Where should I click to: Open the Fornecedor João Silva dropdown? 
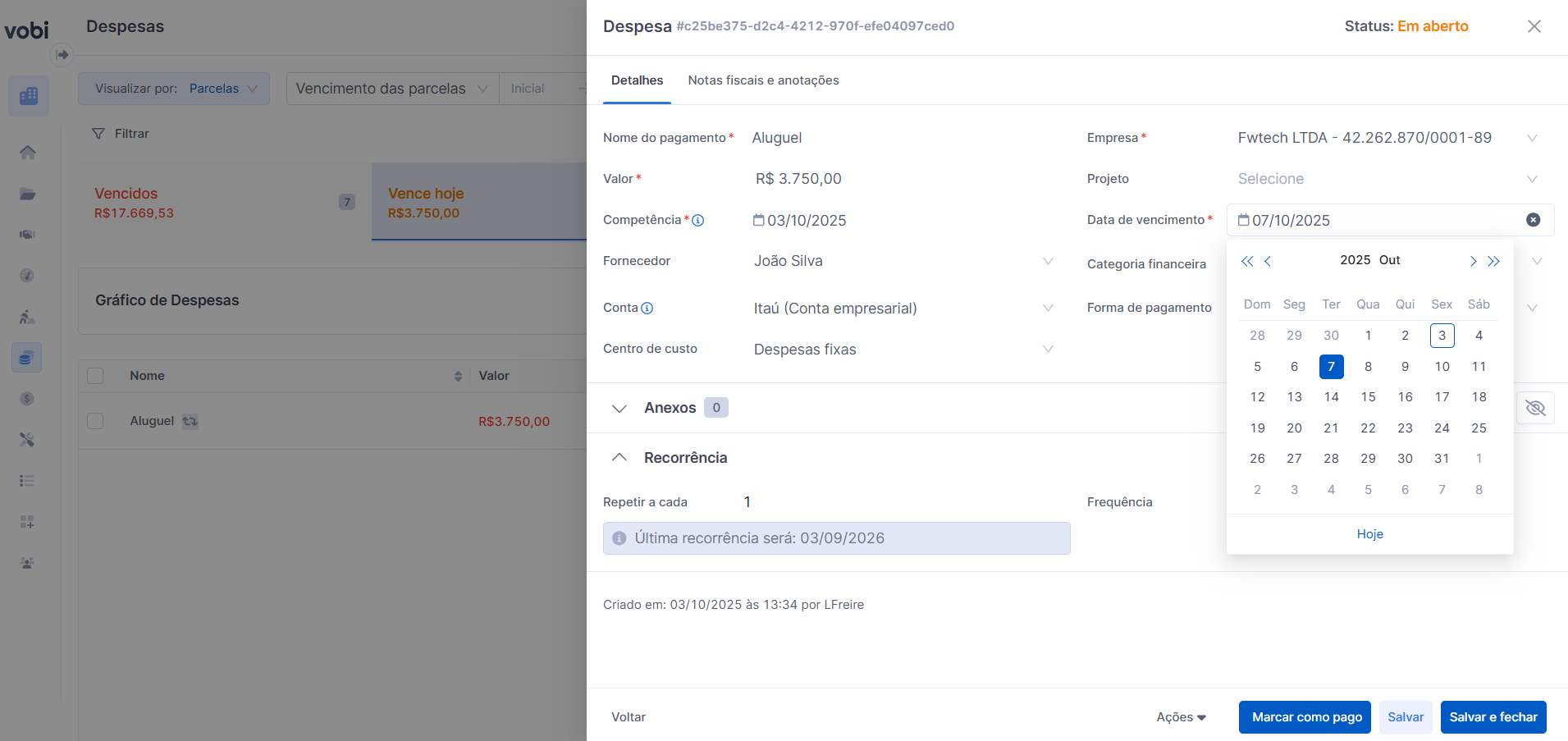(903, 261)
